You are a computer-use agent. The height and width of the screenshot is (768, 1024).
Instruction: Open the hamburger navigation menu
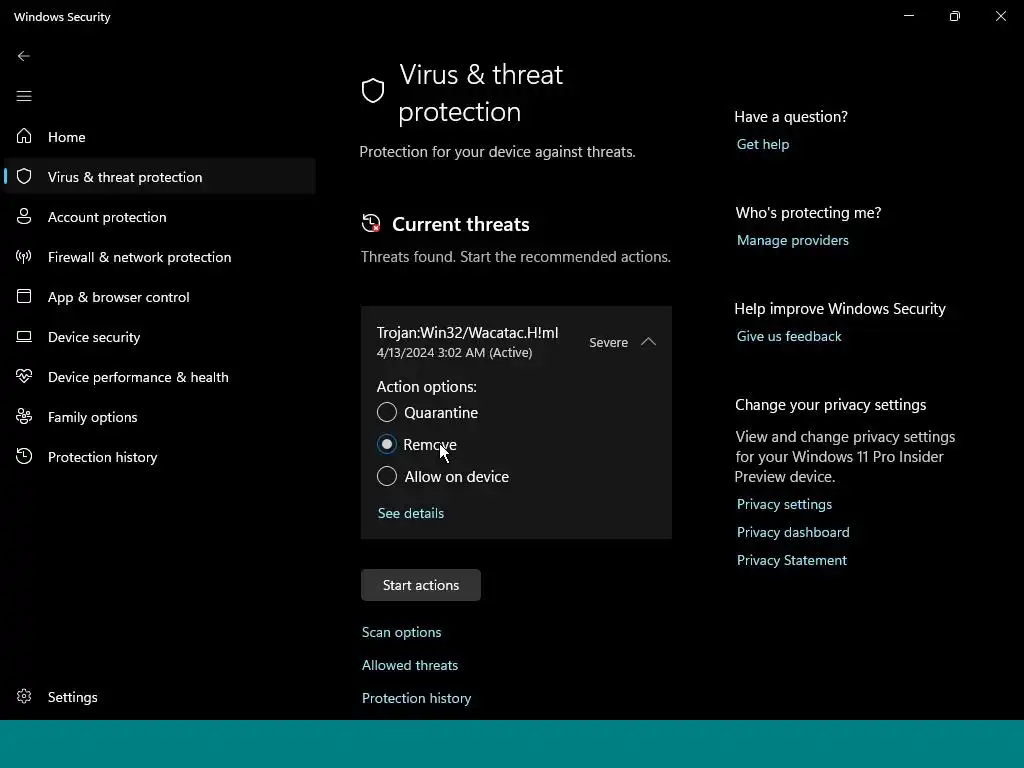pos(24,97)
